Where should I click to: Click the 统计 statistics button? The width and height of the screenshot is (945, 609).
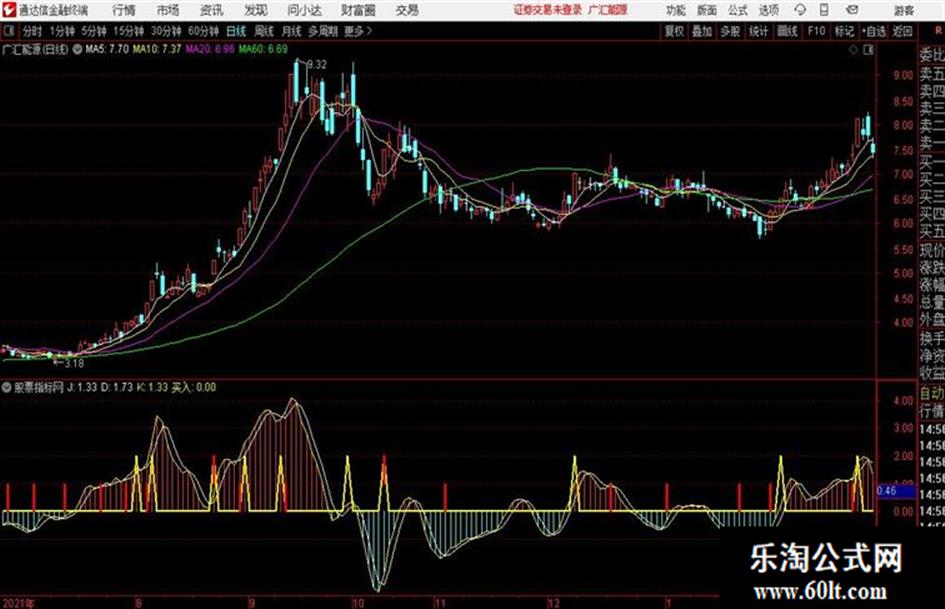[758, 31]
